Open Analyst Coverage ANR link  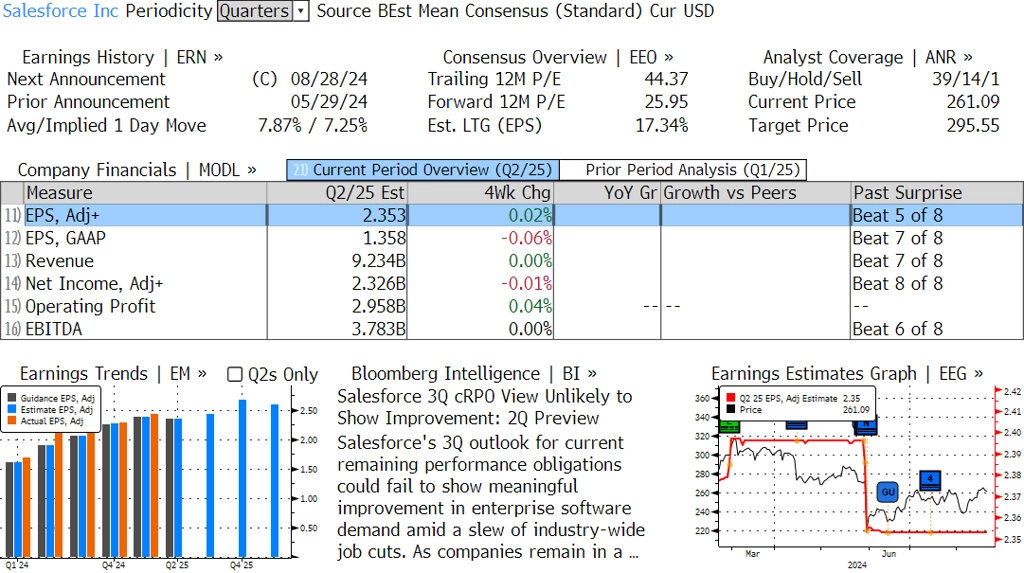(867, 57)
